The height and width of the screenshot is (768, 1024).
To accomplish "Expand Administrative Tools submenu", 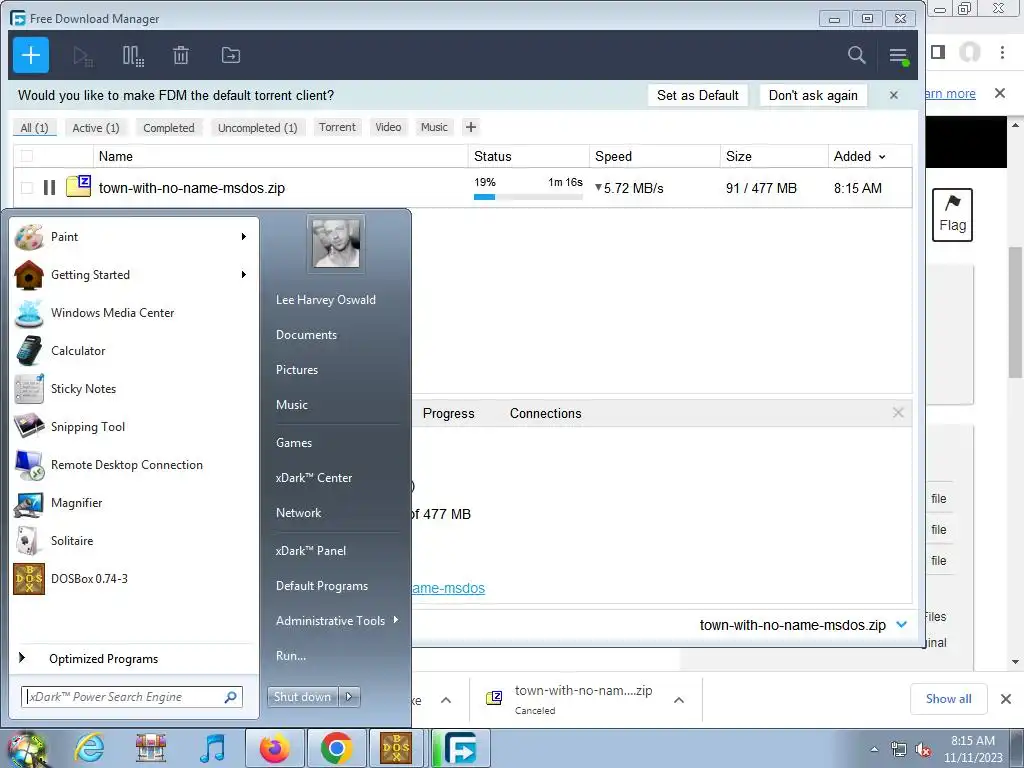I will point(396,620).
